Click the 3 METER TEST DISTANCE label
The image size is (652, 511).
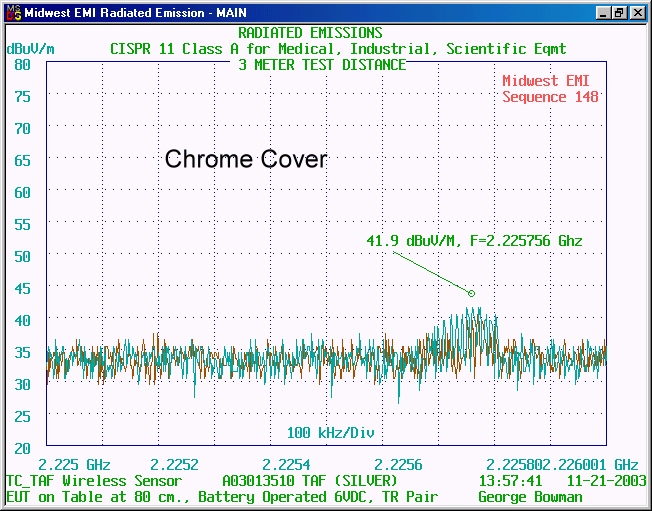pos(322,65)
